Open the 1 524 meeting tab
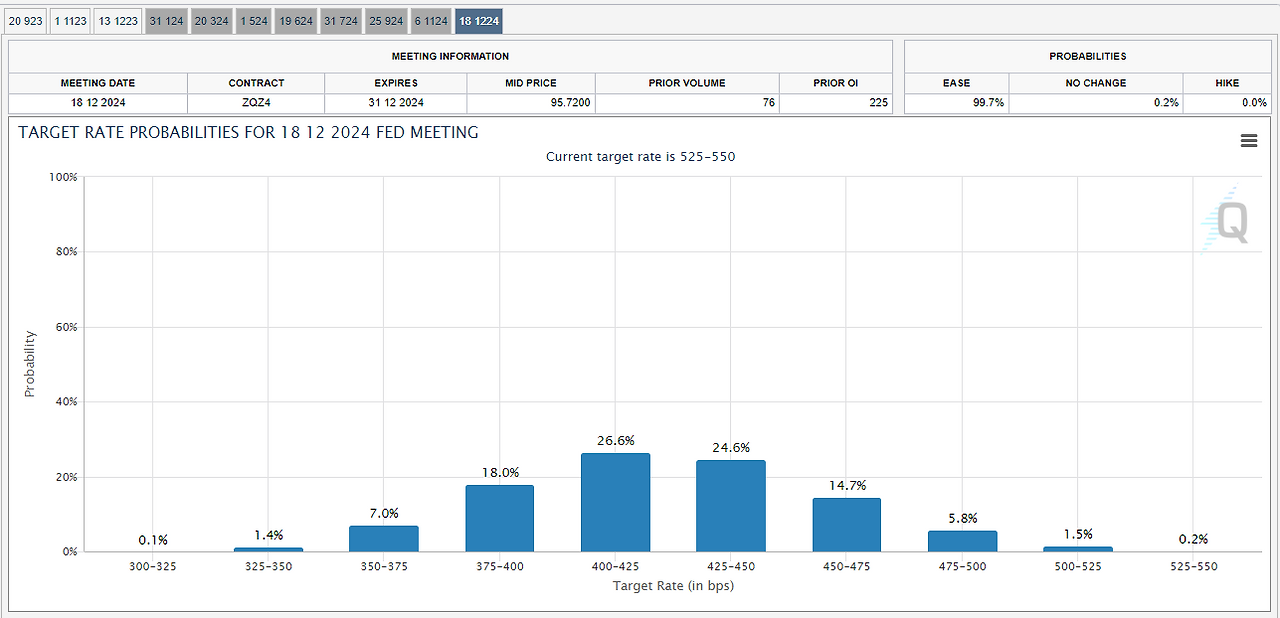 point(254,21)
